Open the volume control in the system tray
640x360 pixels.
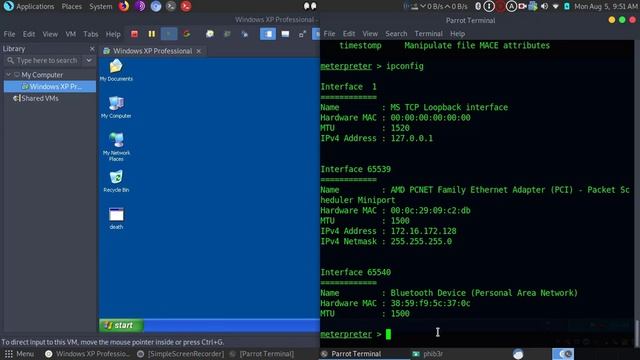coord(544,6)
